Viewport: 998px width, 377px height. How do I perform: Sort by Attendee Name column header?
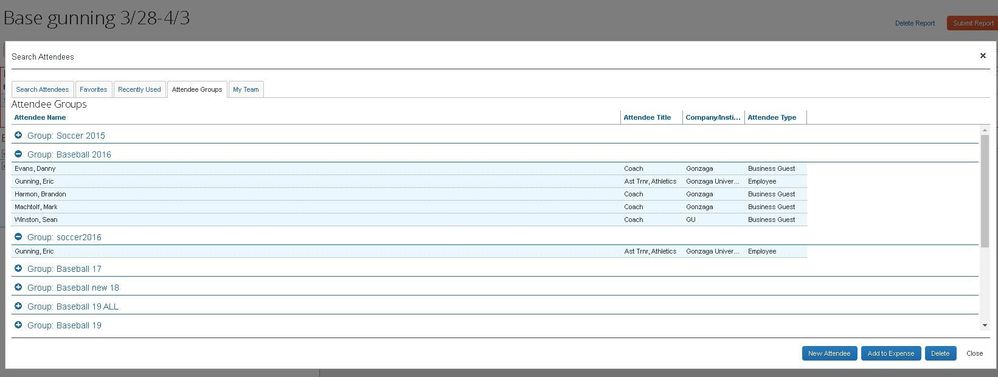(x=315, y=118)
